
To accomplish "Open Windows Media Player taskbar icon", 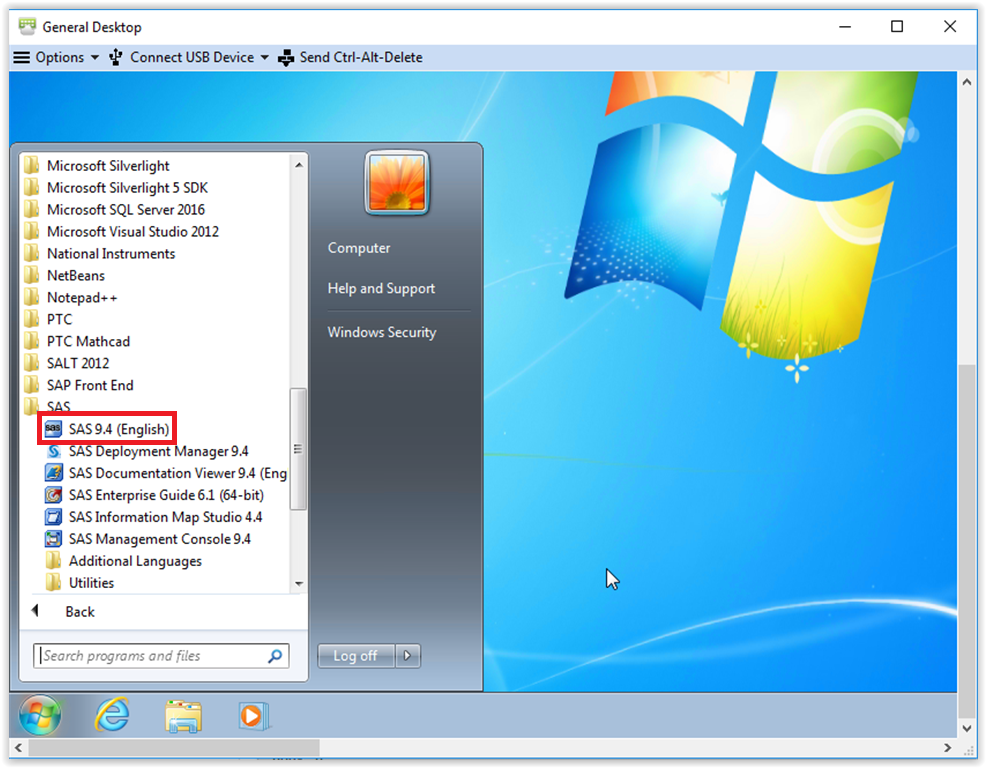I will pos(253,716).
